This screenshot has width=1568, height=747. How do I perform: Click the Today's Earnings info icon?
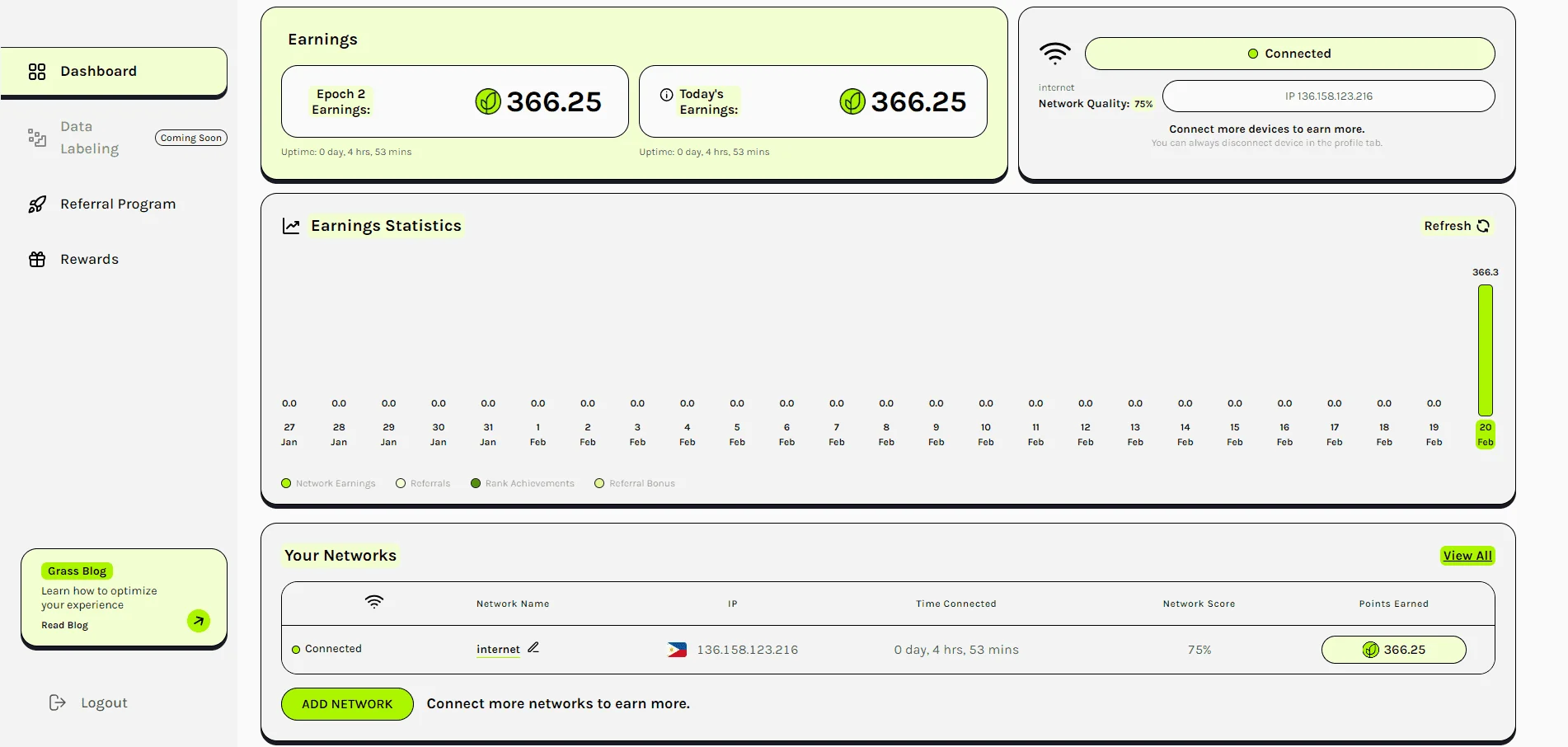(x=666, y=95)
